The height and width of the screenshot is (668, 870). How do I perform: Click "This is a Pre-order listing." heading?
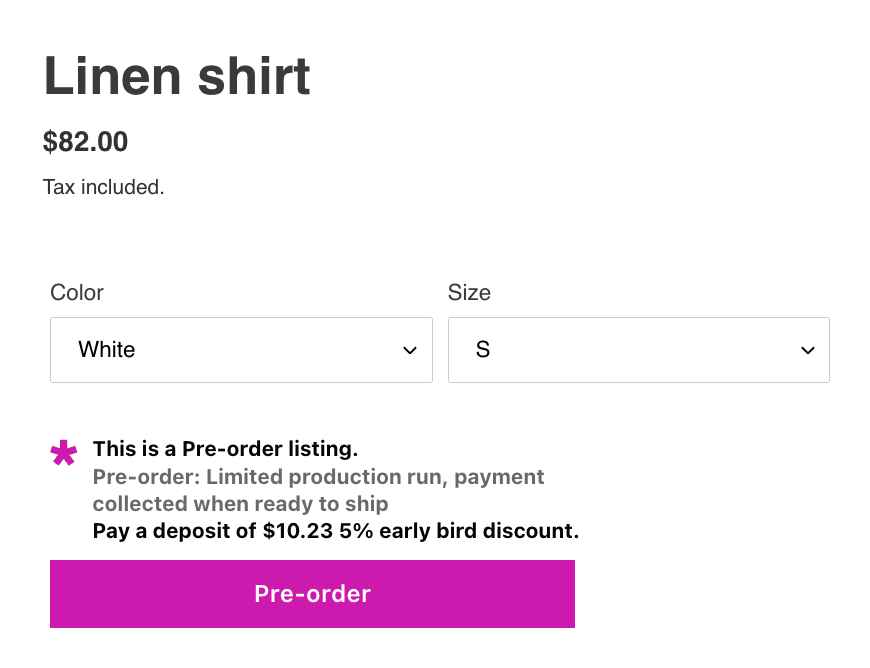coord(225,449)
